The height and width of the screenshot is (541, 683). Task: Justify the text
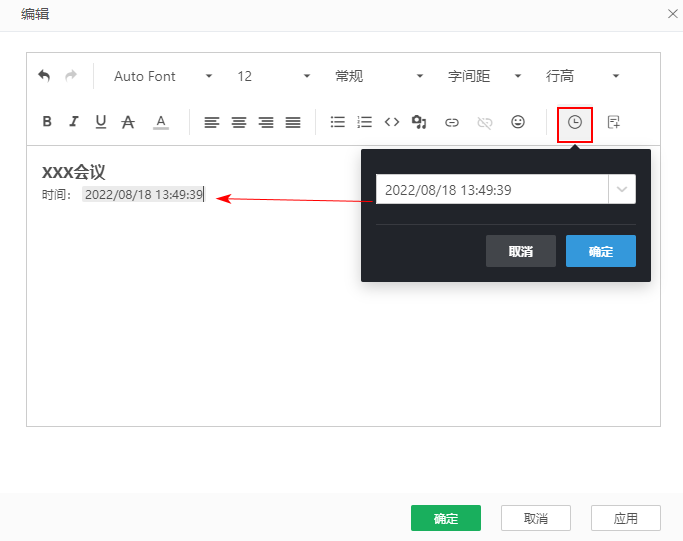293,122
